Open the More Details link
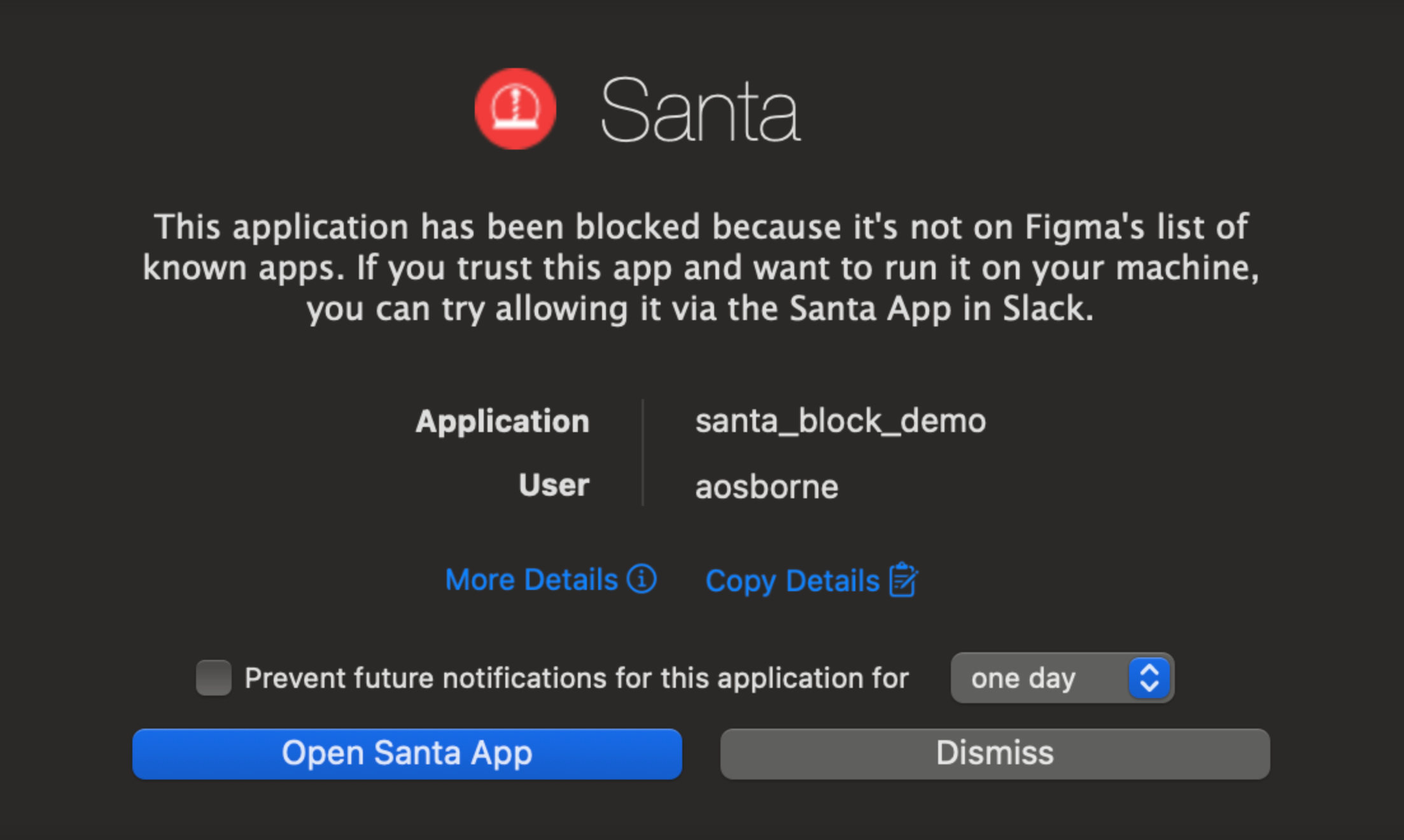Viewport: 1404px width, 840px height. coord(551,580)
